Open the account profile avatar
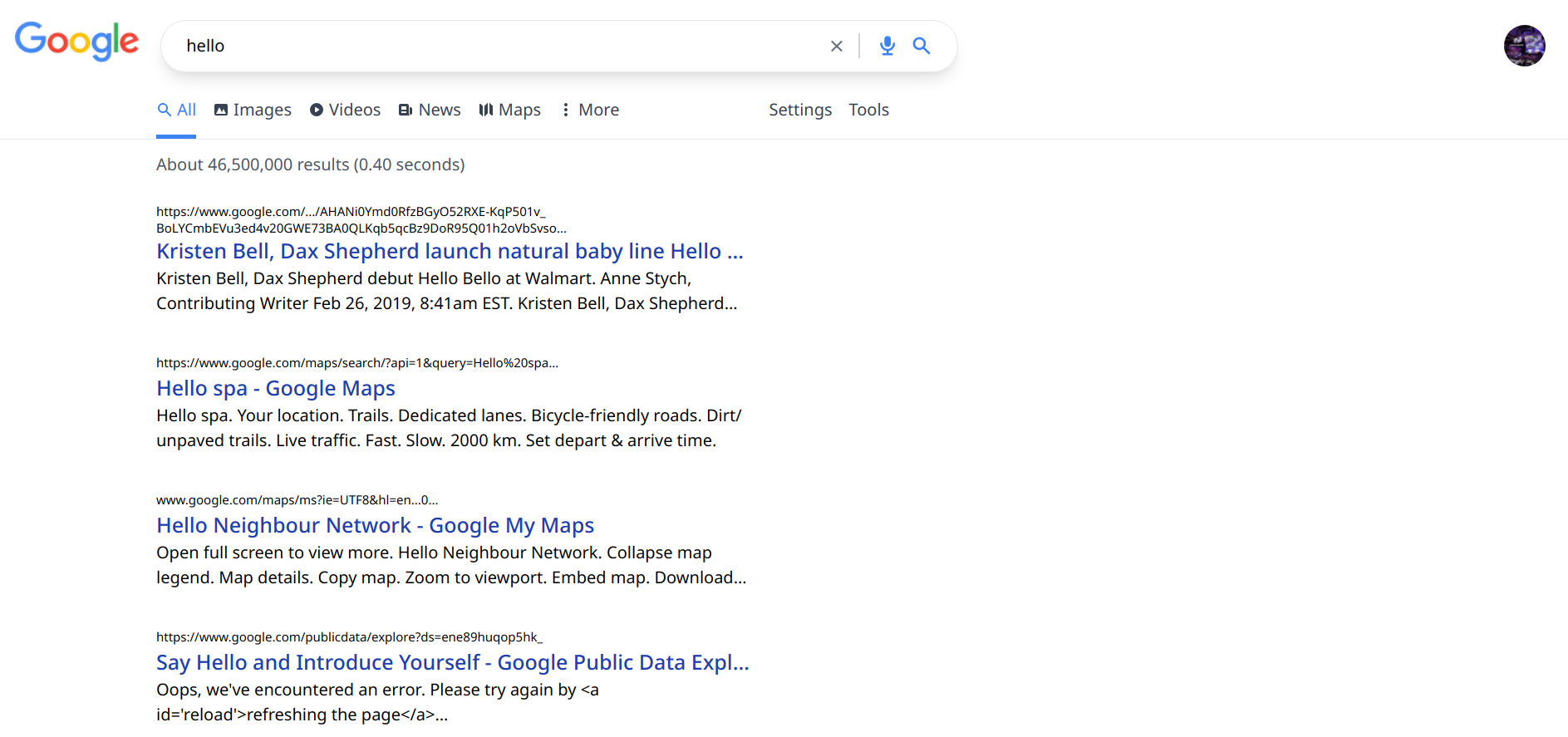The width and height of the screenshot is (1568, 737). click(1524, 46)
